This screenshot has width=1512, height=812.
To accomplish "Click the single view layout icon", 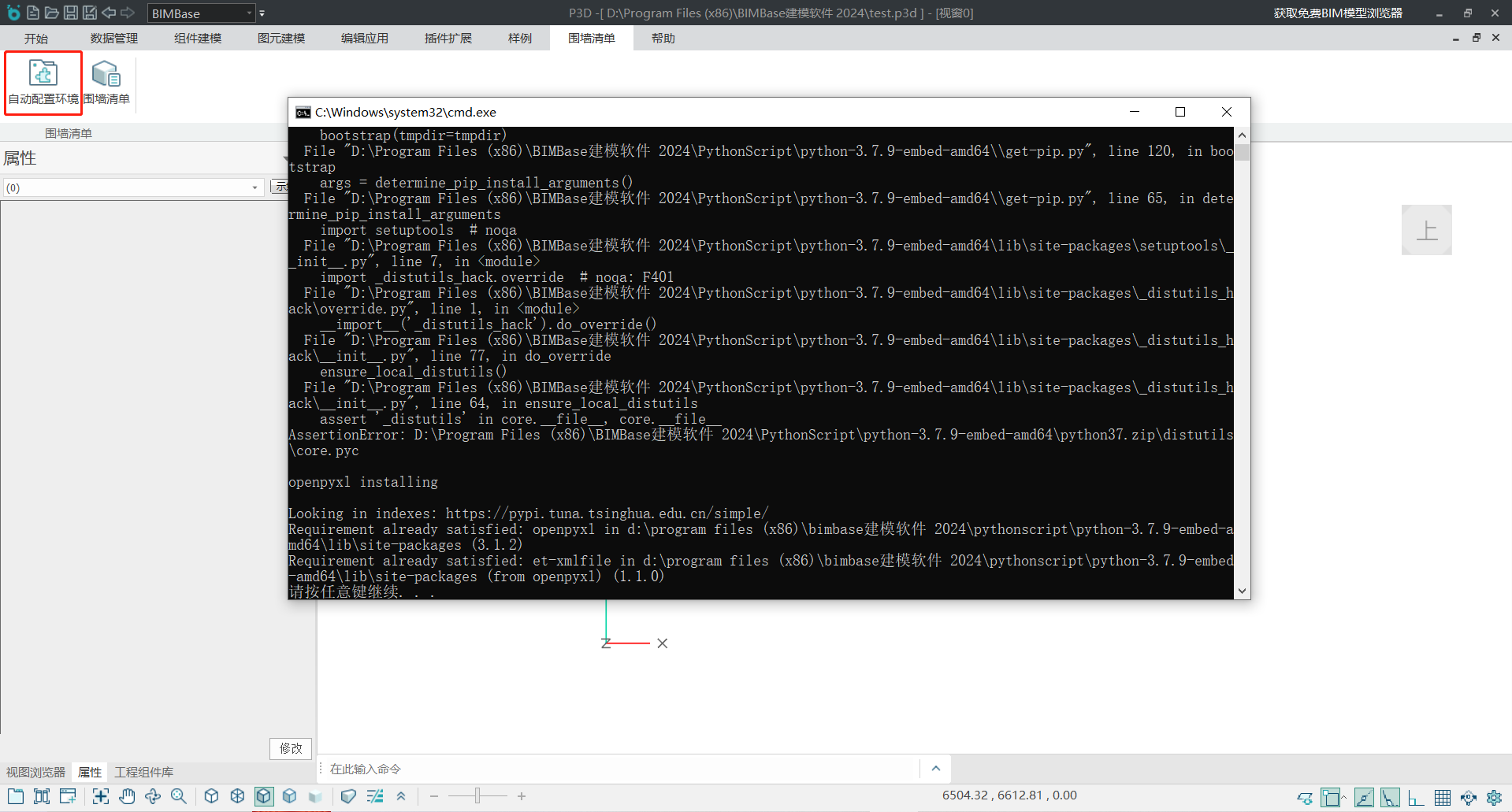I will (x=16, y=796).
